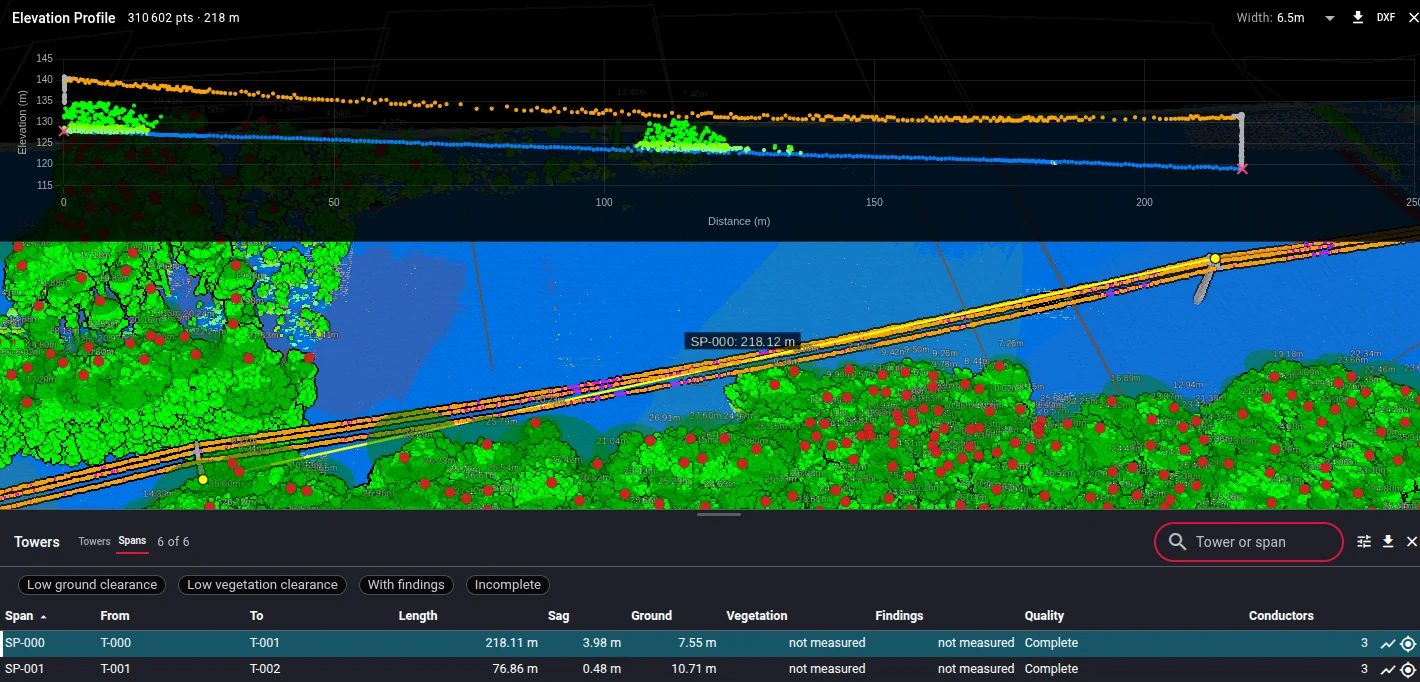The width and height of the screenshot is (1420, 682).
Task: Locate span SP-001 on the map
Action: (x=1408, y=670)
